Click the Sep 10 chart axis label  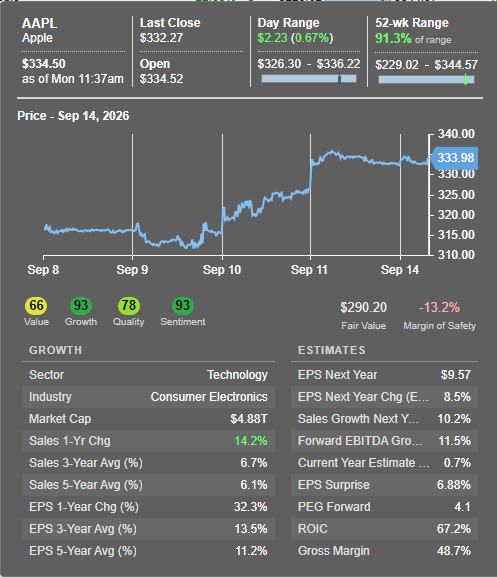pos(222,270)
